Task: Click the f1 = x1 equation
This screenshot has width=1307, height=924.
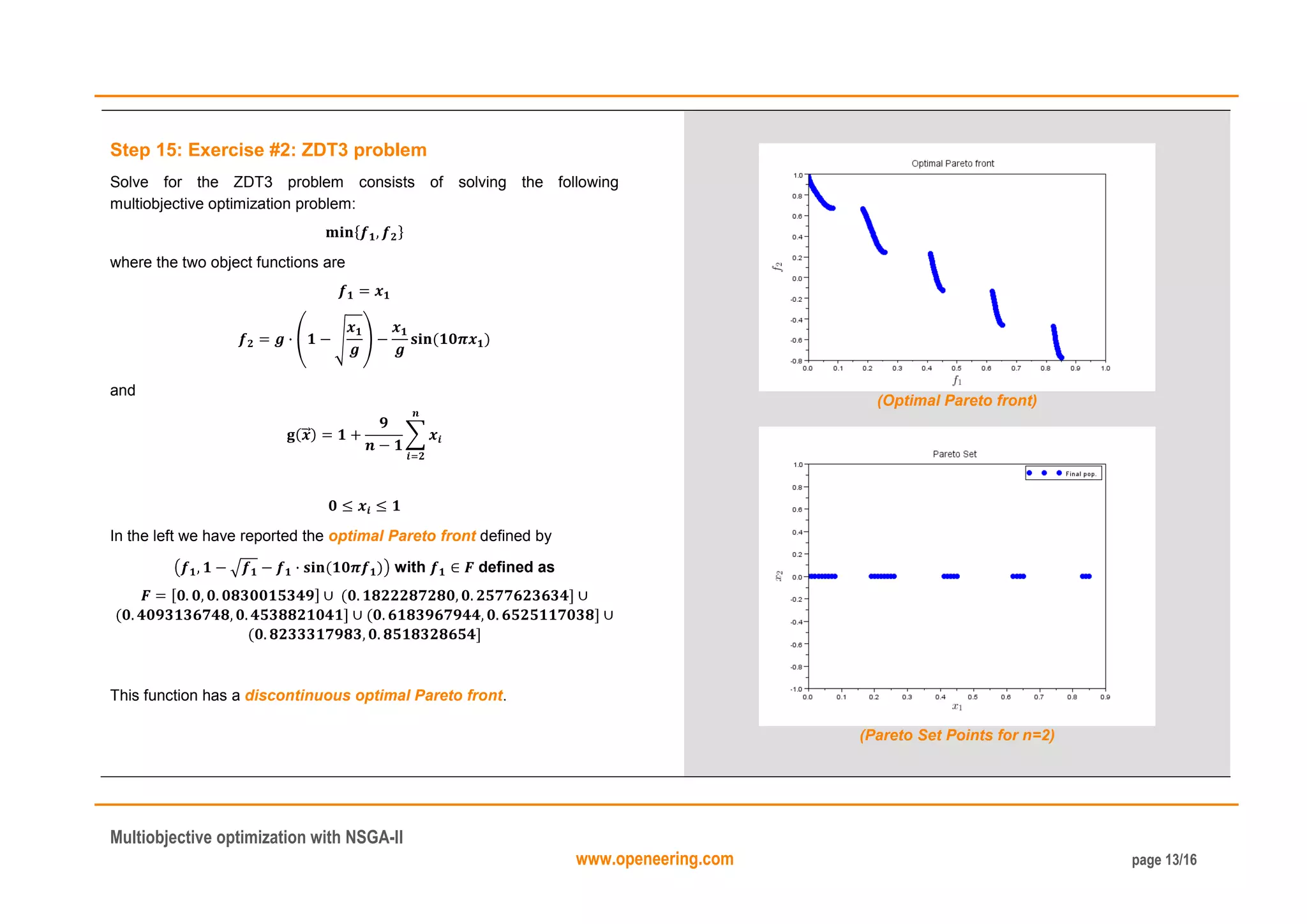Action: pos(364,292)
